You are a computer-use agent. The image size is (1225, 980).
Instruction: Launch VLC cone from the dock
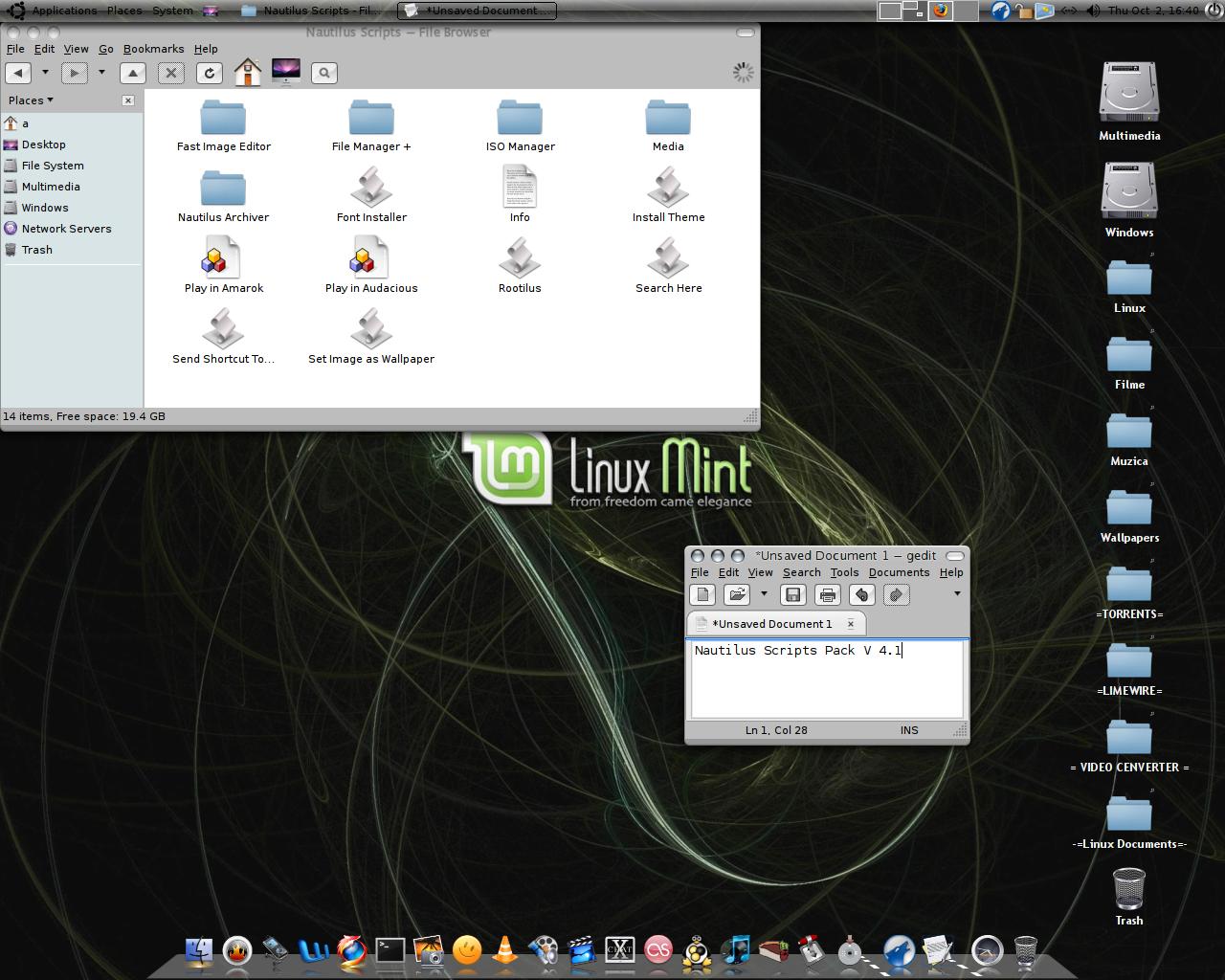504,949
